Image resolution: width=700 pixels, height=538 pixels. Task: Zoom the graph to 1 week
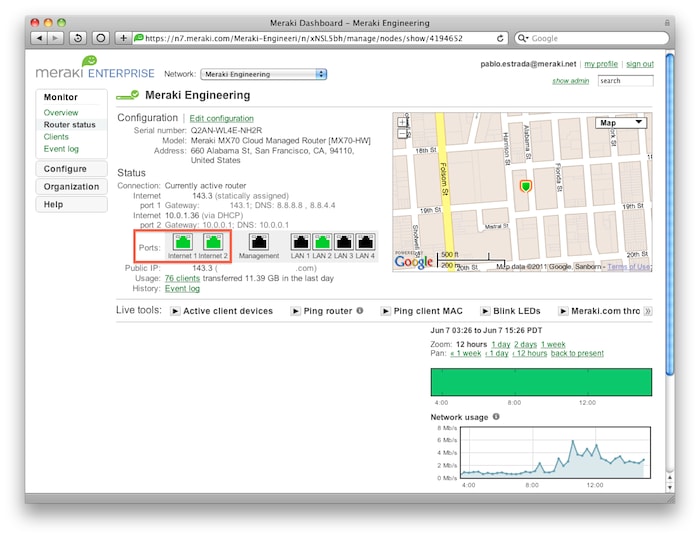pyautogui.click(x=553, y=344)
